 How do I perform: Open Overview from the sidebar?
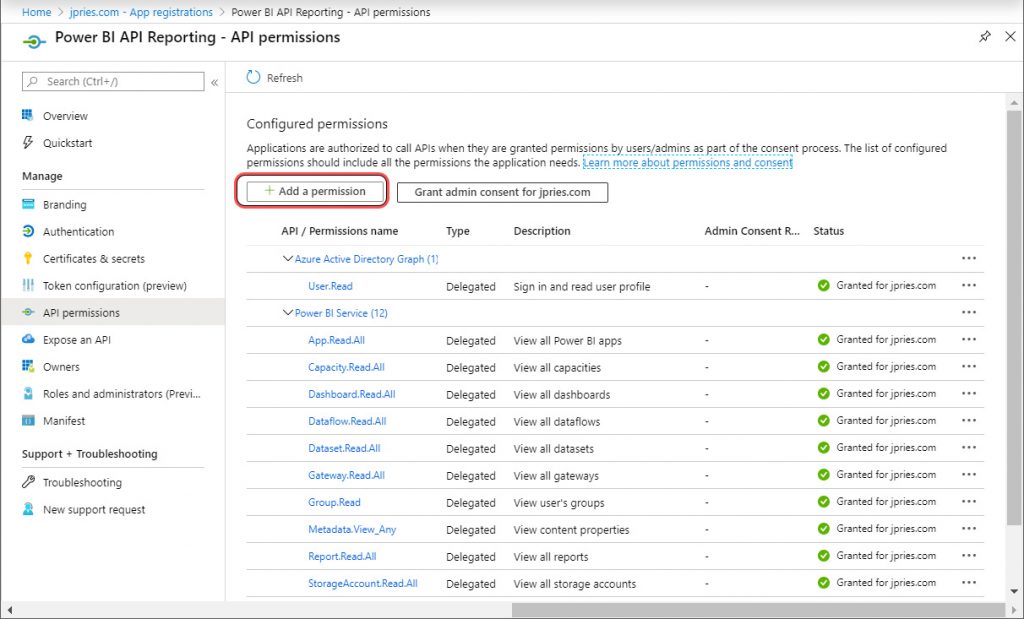[65, 116]
